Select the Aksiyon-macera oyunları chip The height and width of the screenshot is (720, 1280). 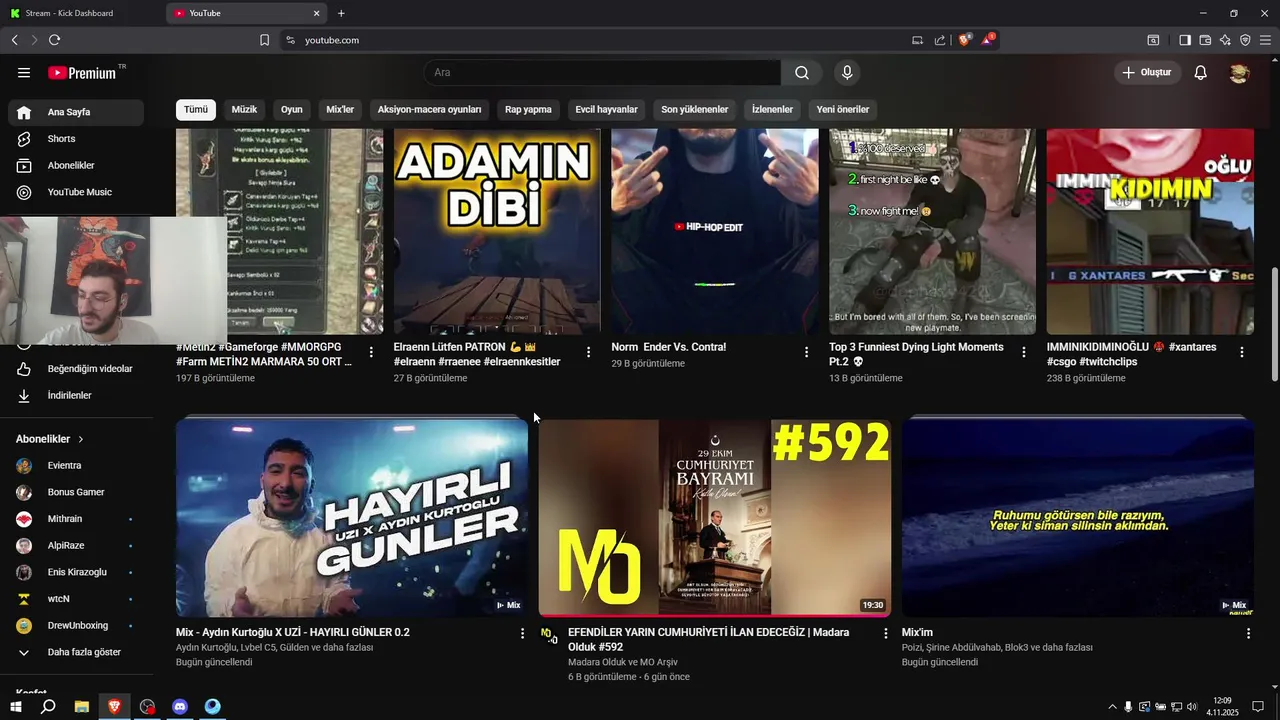[429, 109]
